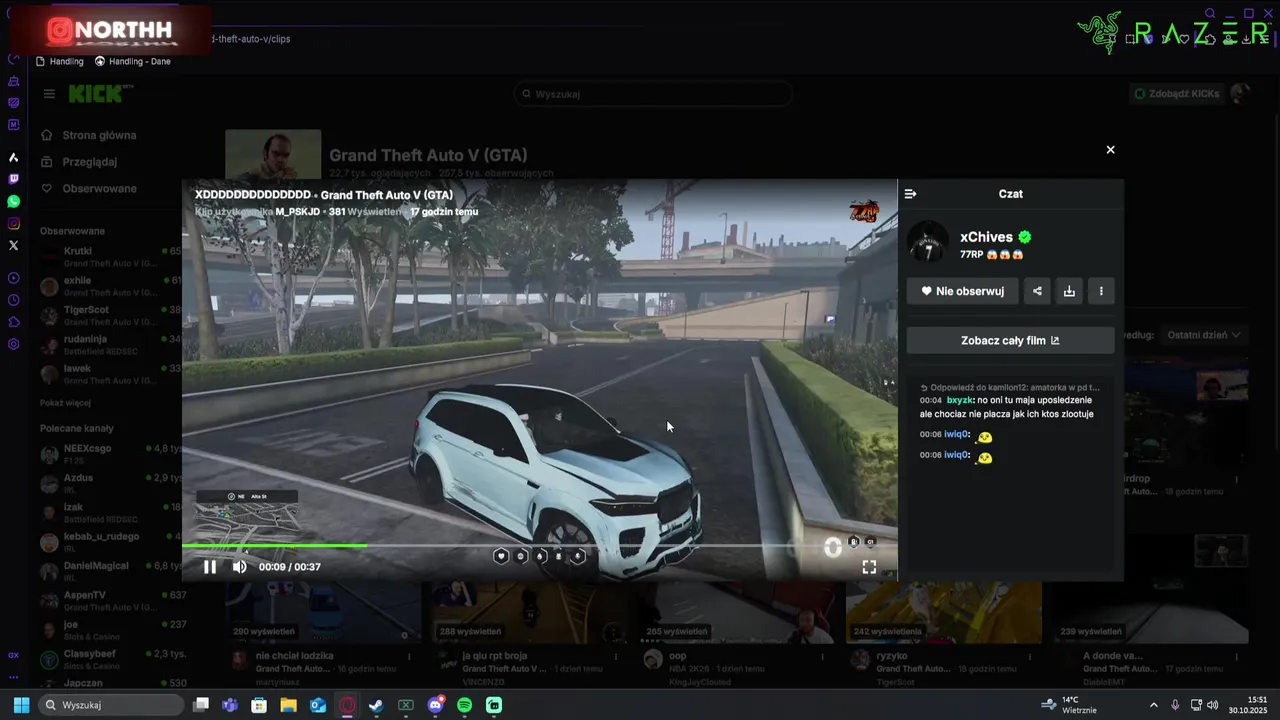Open the xChives channel name
The width and height of the screenshot is (1280, 720).
tap(986, 237)
